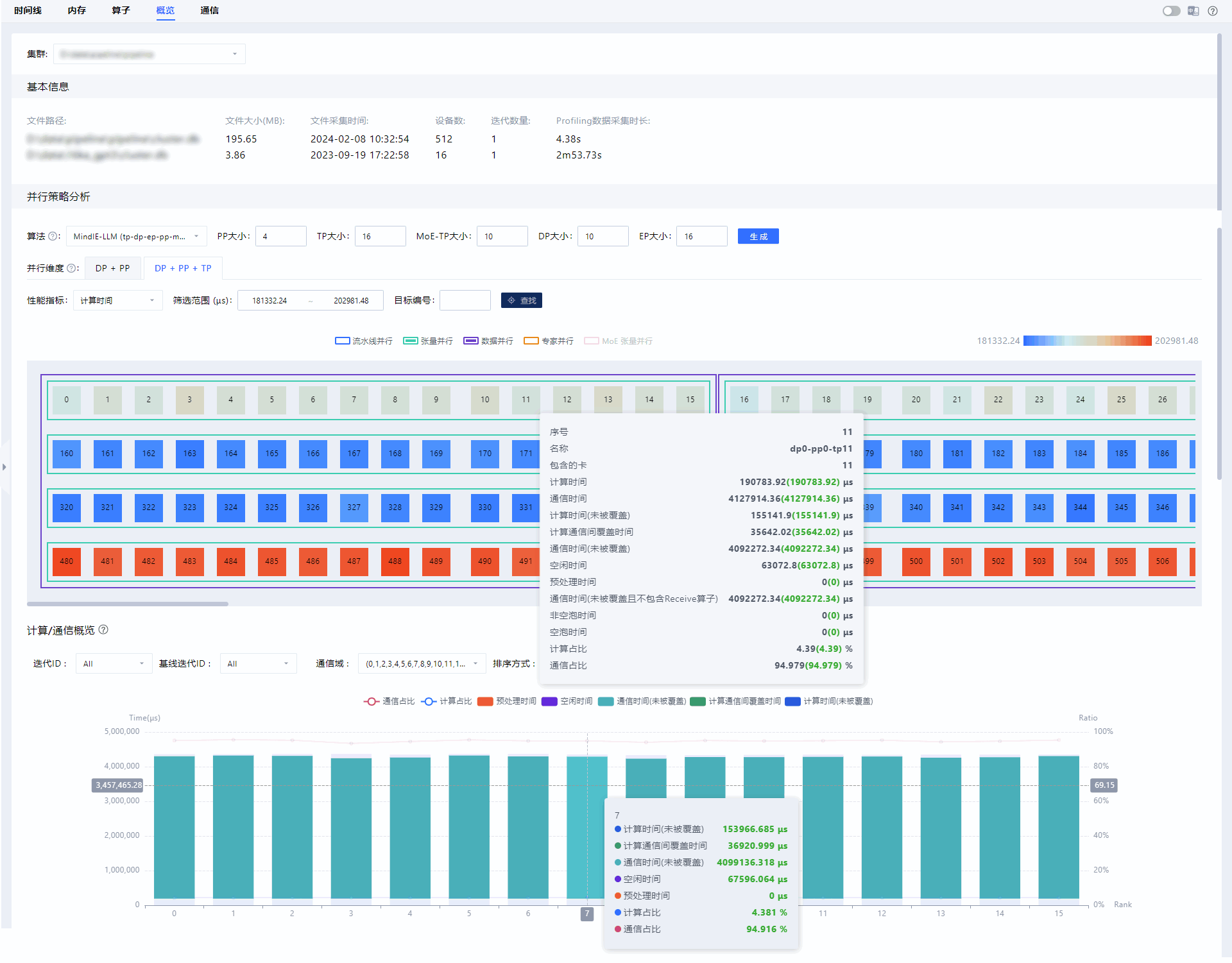The image size is (1232, 963).
Task: Toggle 流水线并行 legend visibility
Action: 364,341
